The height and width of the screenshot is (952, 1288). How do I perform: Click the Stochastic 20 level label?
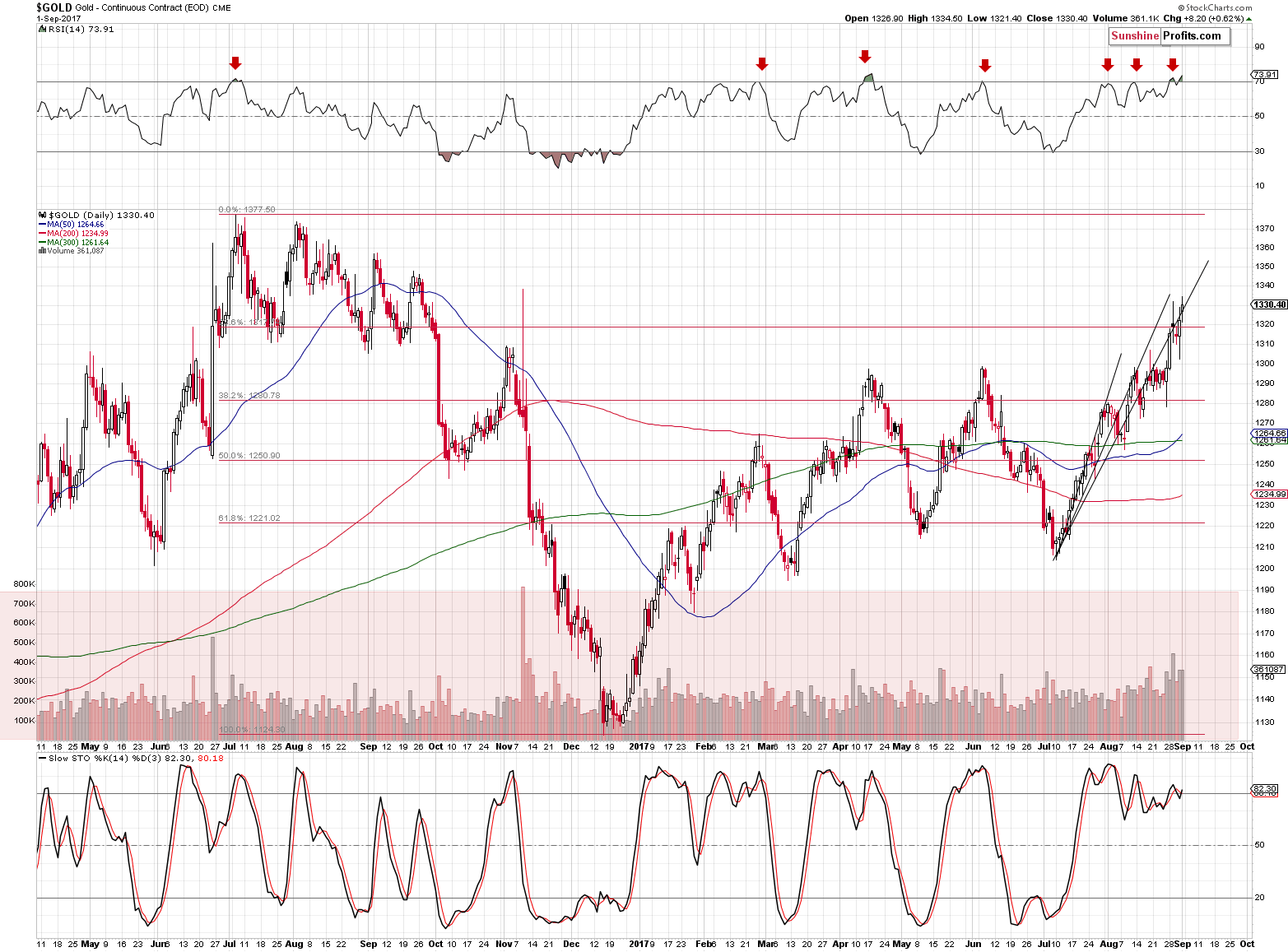pyautogui.click(x=1259, y=898)
